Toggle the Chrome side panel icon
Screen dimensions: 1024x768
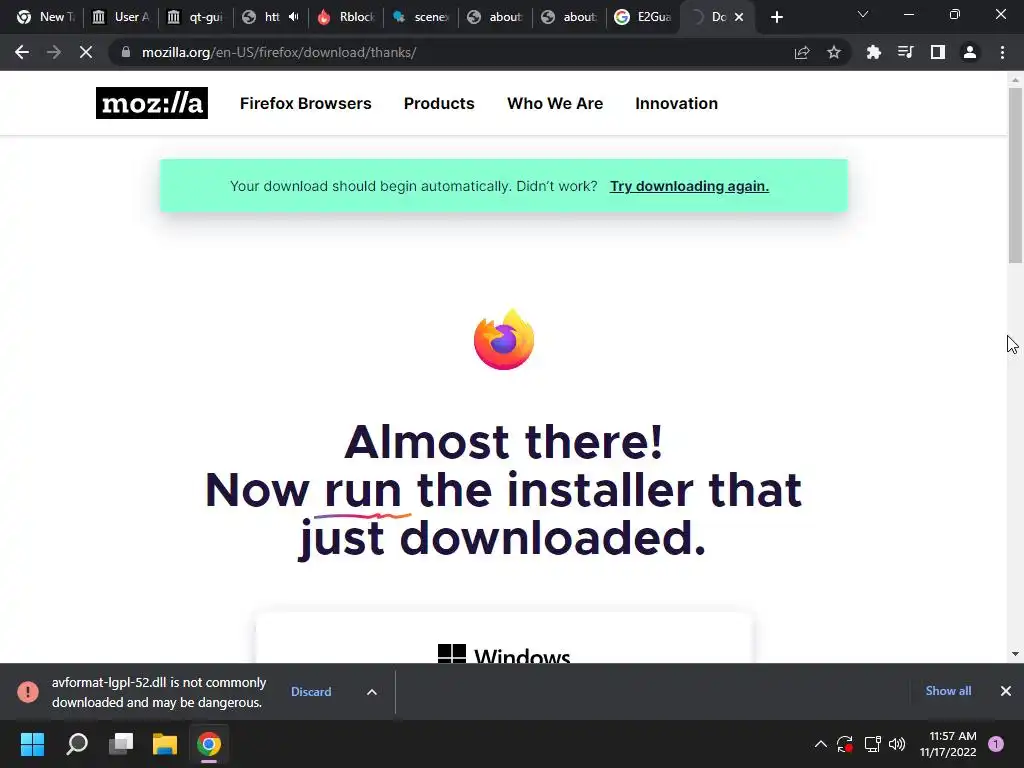[x=938, y=52]
